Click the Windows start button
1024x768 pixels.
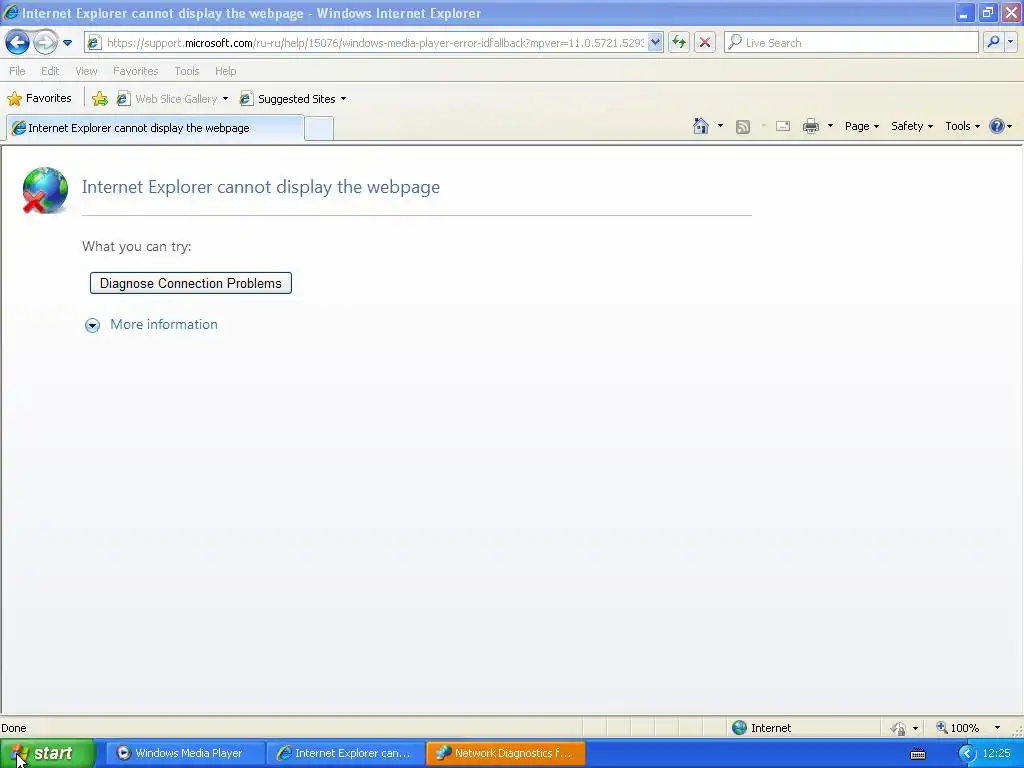coord(47,754)
